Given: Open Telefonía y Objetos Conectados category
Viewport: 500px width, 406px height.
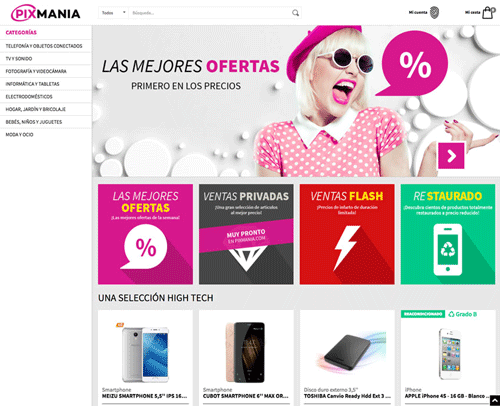Looking at the screenshot, I should pos(44,46).
